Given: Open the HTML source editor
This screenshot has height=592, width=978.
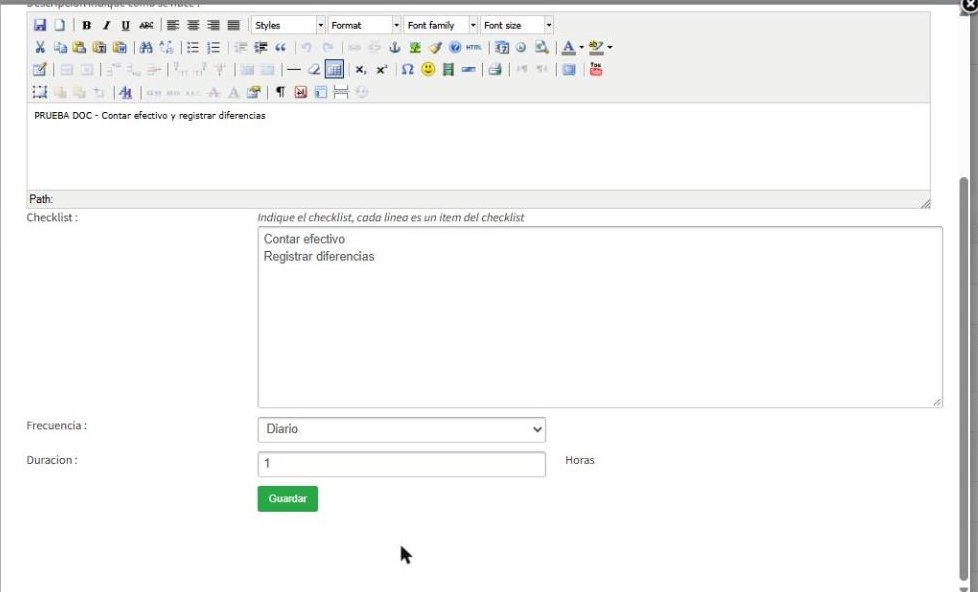Looking at the screenshot, I should [x=474, y=47].
